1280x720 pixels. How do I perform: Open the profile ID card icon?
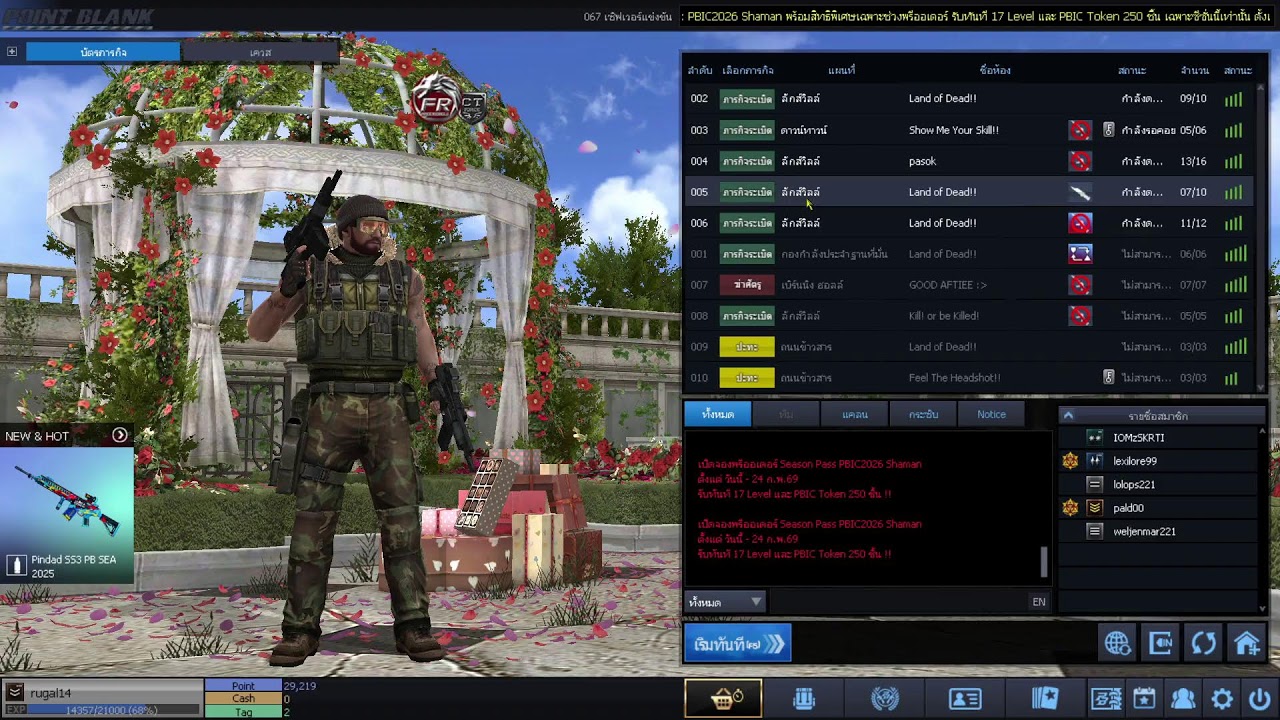(965, 699)
